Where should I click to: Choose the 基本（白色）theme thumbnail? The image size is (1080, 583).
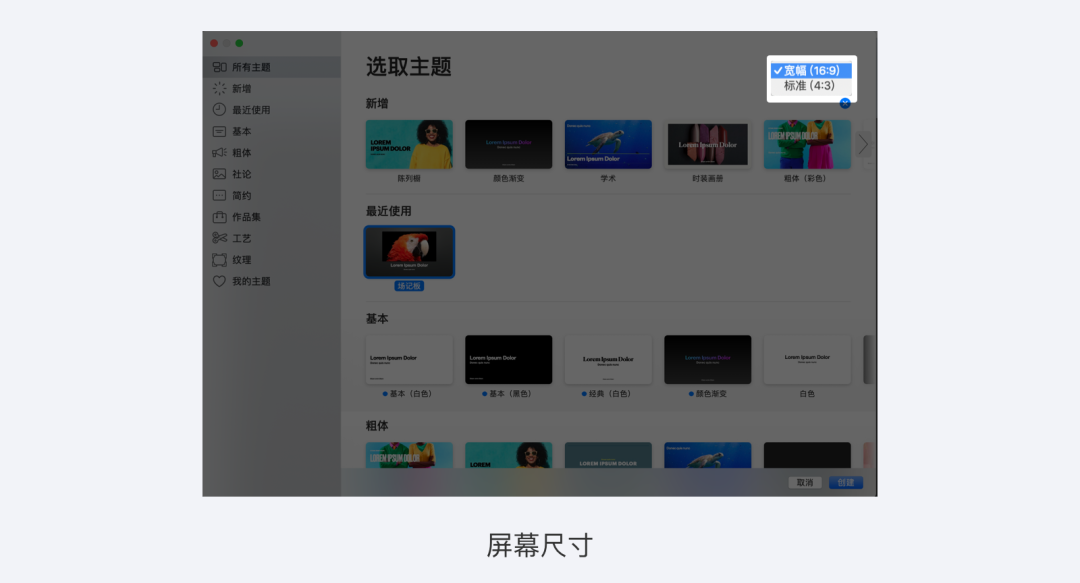click(x=409, y=360)
